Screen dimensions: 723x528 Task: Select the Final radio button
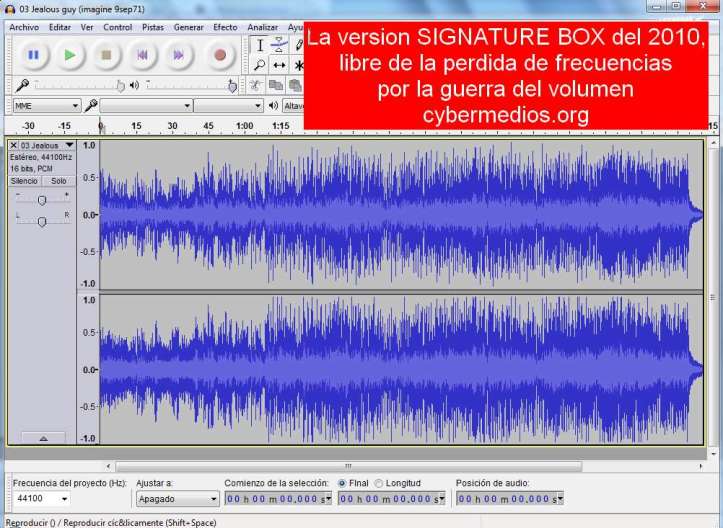344,483
